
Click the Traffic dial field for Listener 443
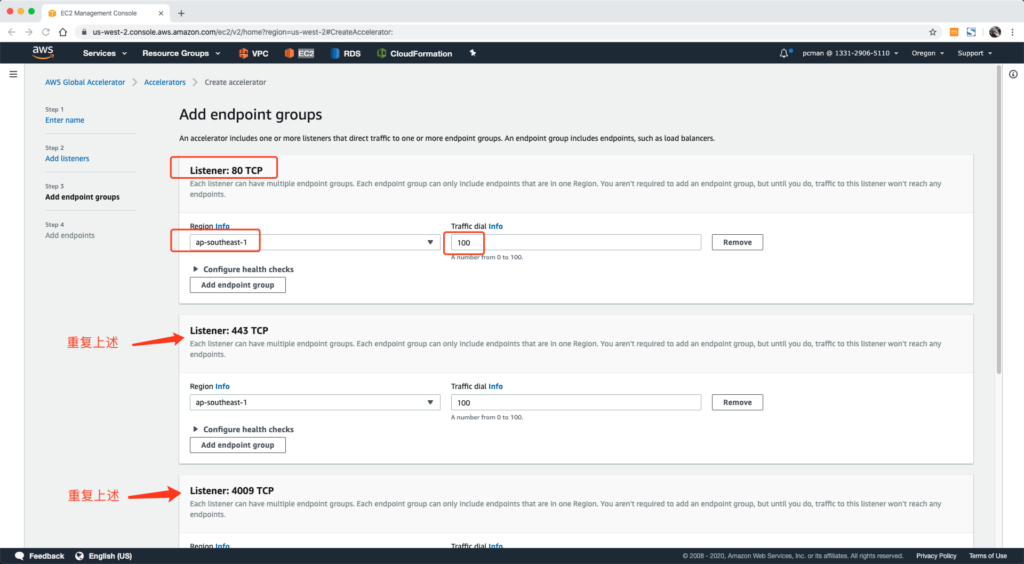pos(575,402)
